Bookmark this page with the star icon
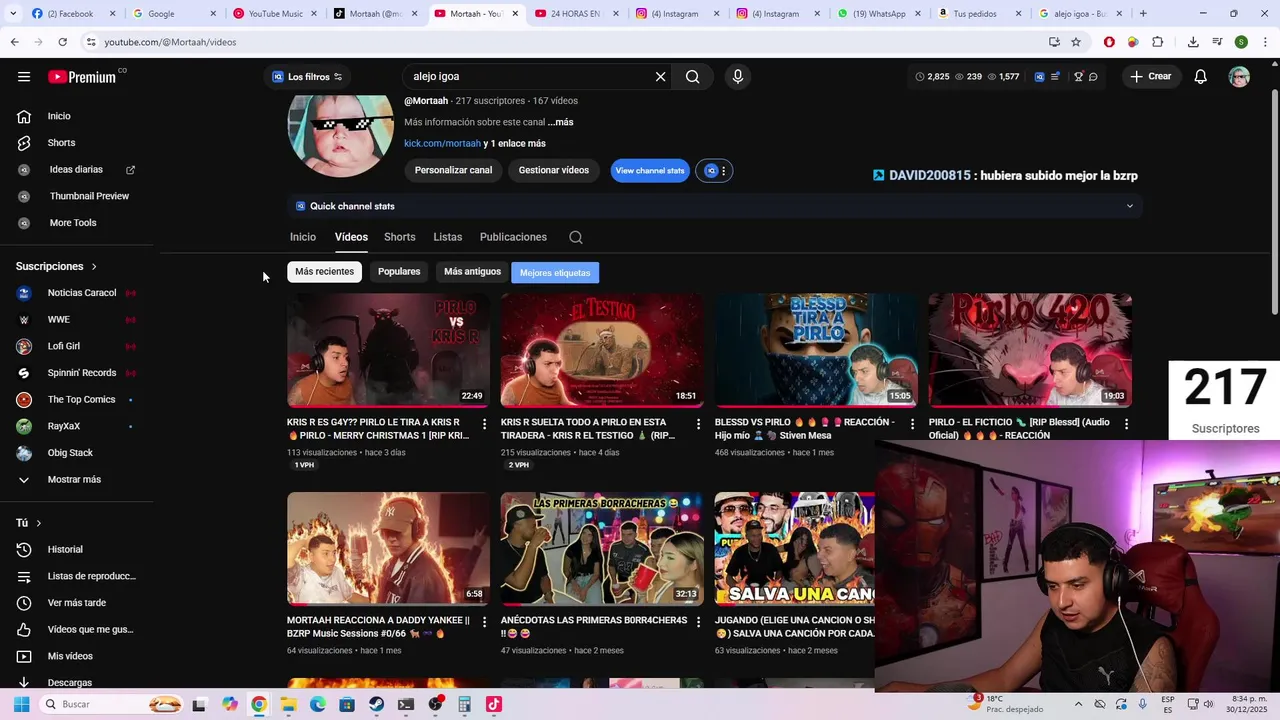 [1076, 42]
